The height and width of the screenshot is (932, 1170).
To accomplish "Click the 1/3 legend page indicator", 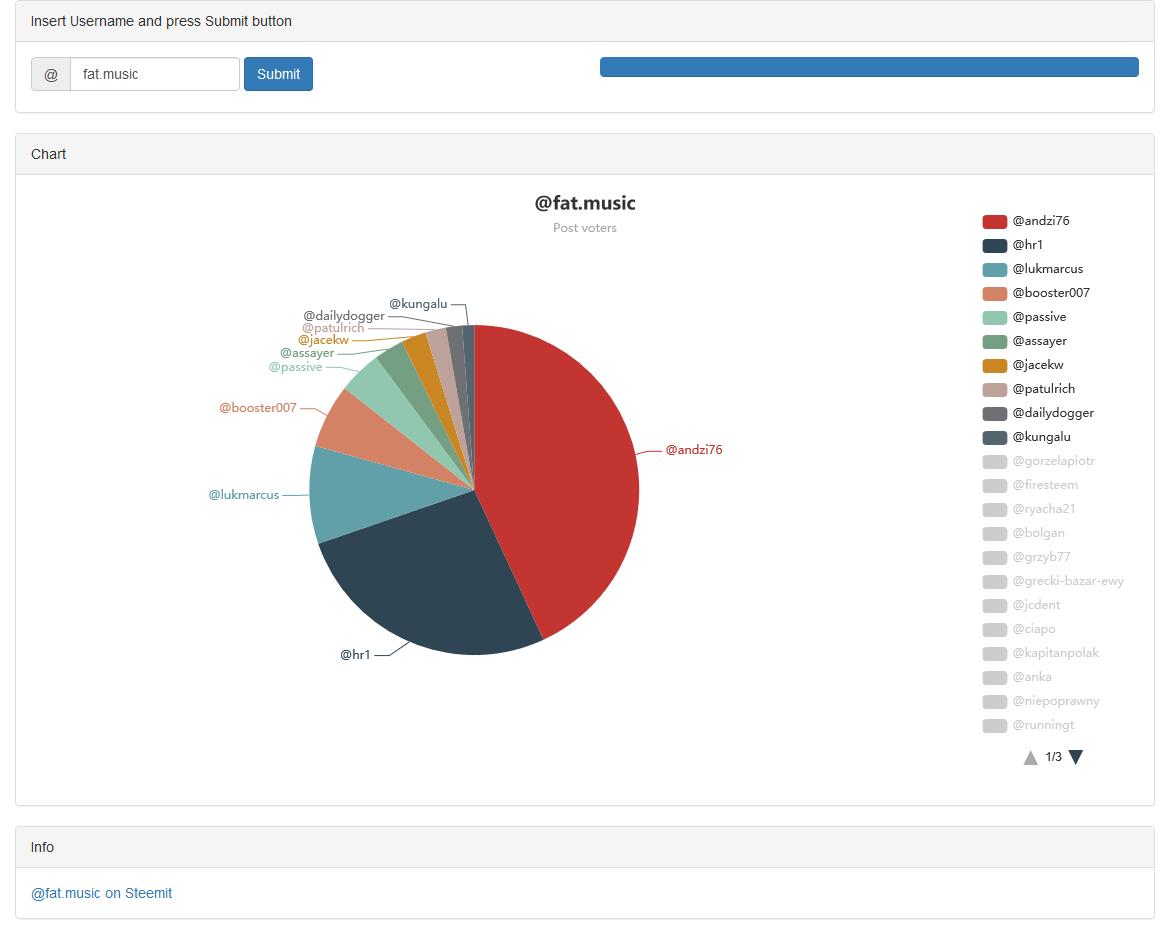I will point(1053,757).
